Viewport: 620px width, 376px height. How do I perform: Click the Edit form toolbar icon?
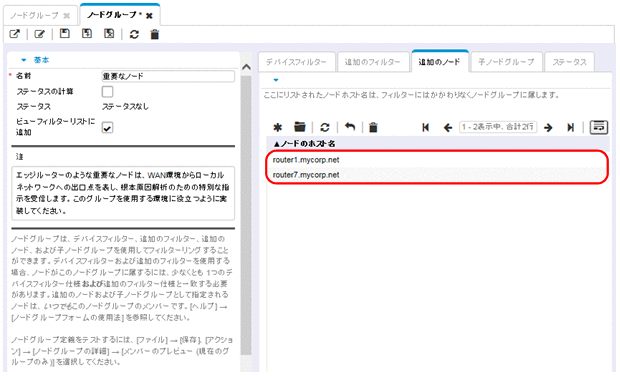click(x=40, y=34)
